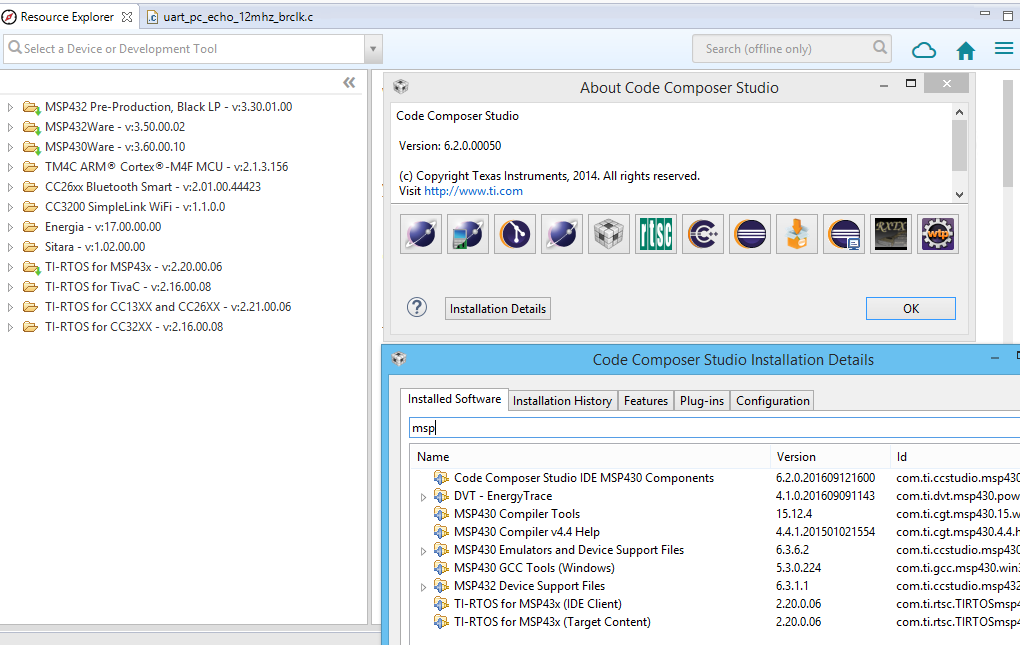
Task: Click the orange download-box plug-in icon
Action: click(x=796, y=234)
